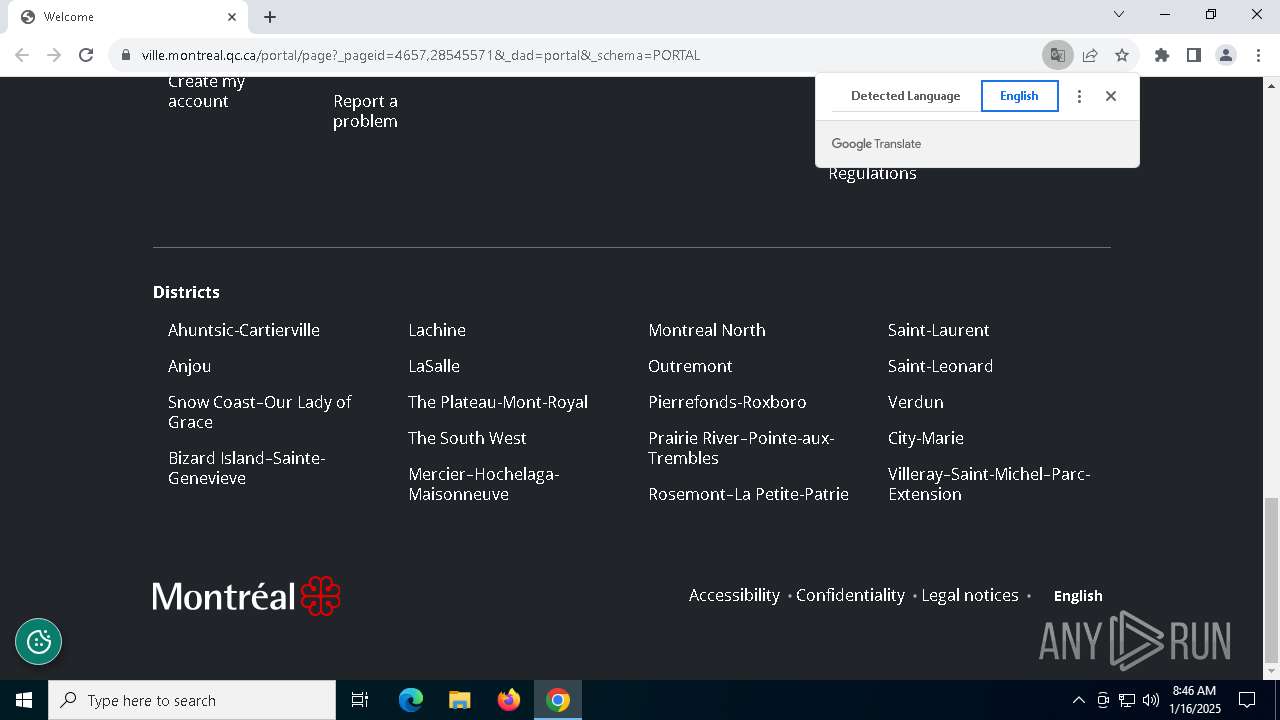
Task: Open the Accessibility footer link
Action: (734, 595)
